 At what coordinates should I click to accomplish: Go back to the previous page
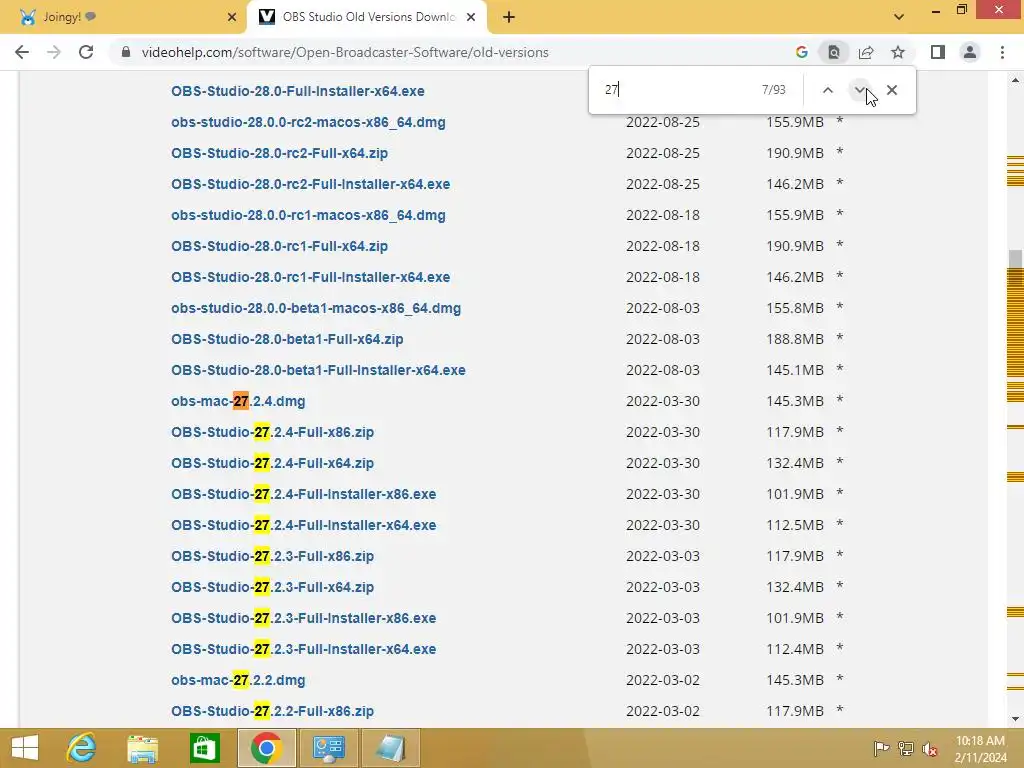(x=22, y=52)
